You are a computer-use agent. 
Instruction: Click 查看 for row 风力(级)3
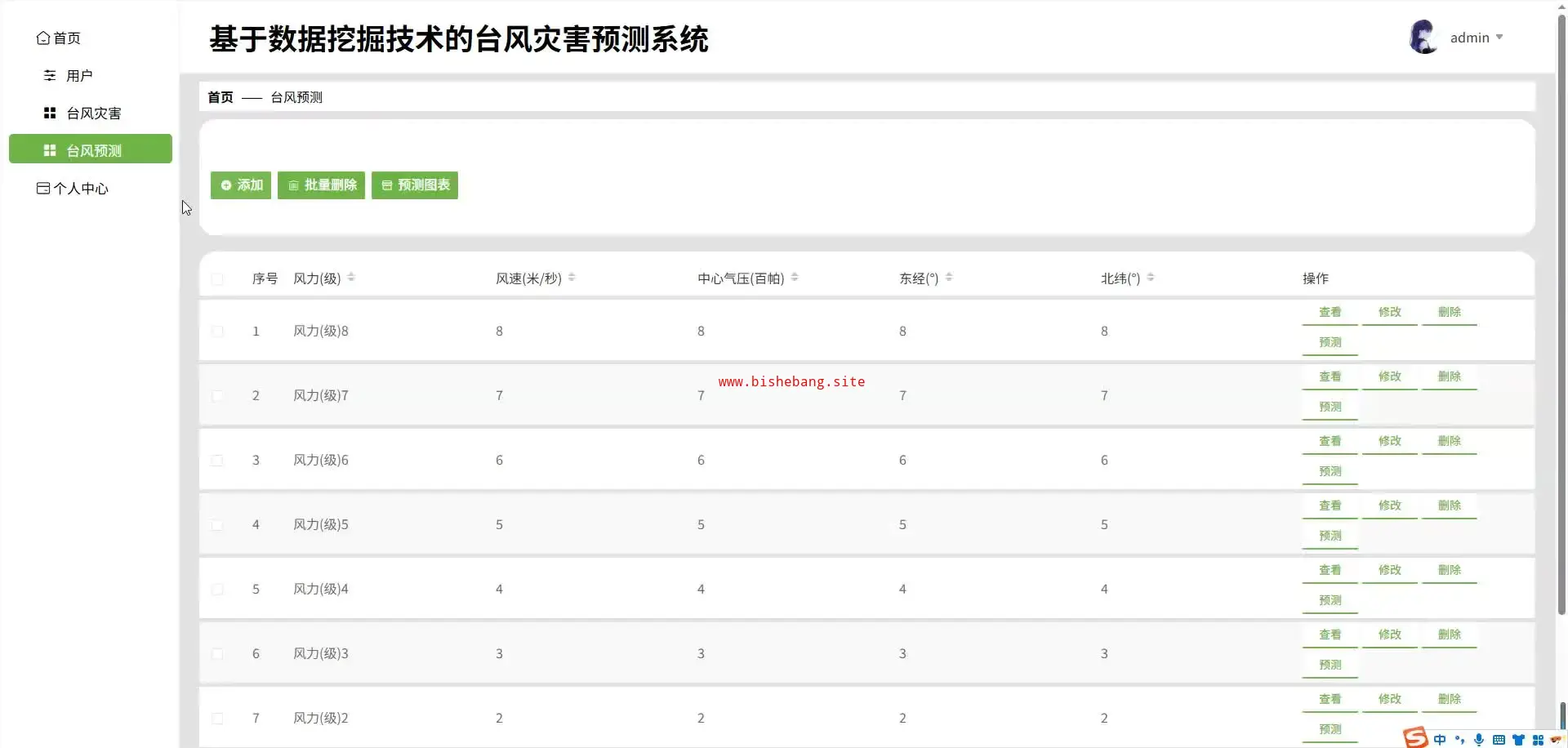coord(1330,635)
